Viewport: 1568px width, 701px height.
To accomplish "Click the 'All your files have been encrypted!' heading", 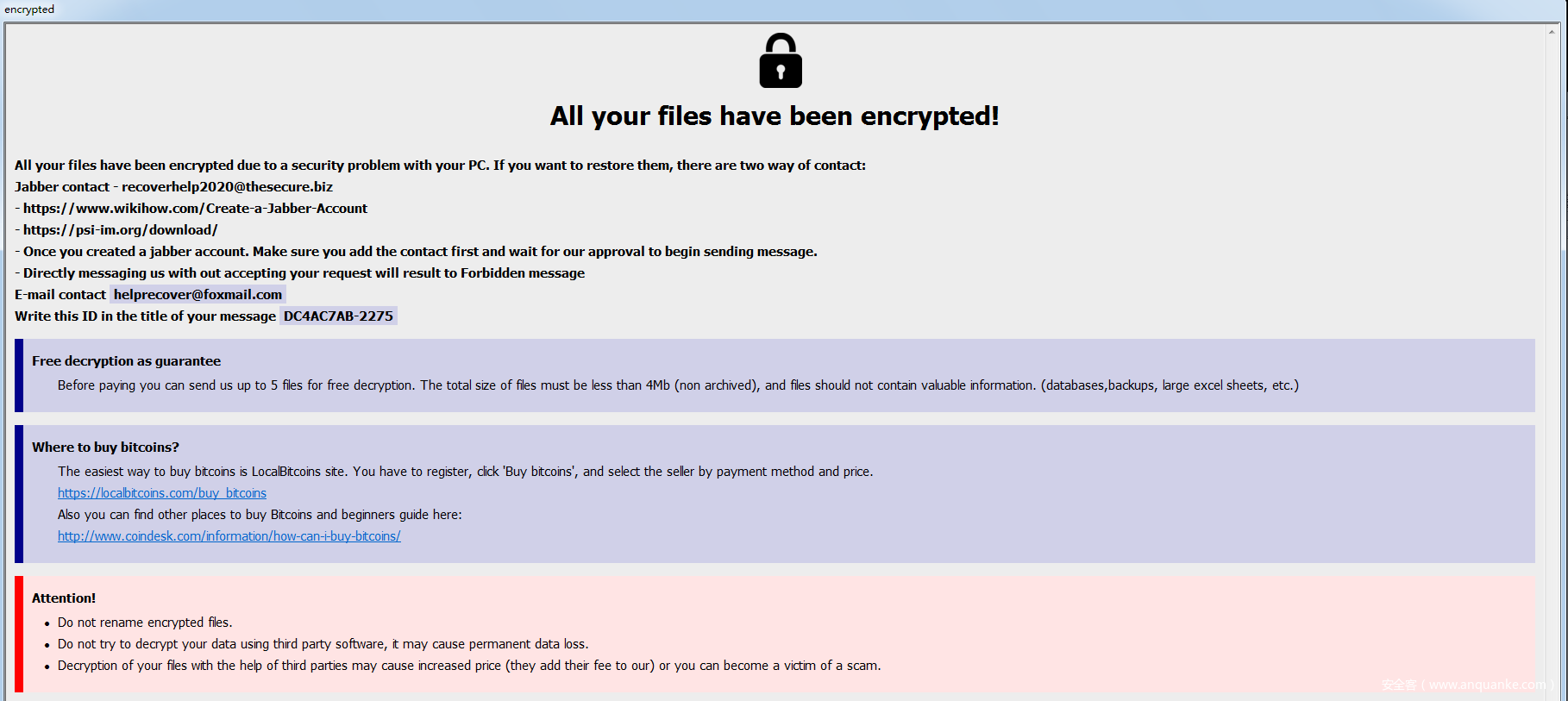I will 775,116.
